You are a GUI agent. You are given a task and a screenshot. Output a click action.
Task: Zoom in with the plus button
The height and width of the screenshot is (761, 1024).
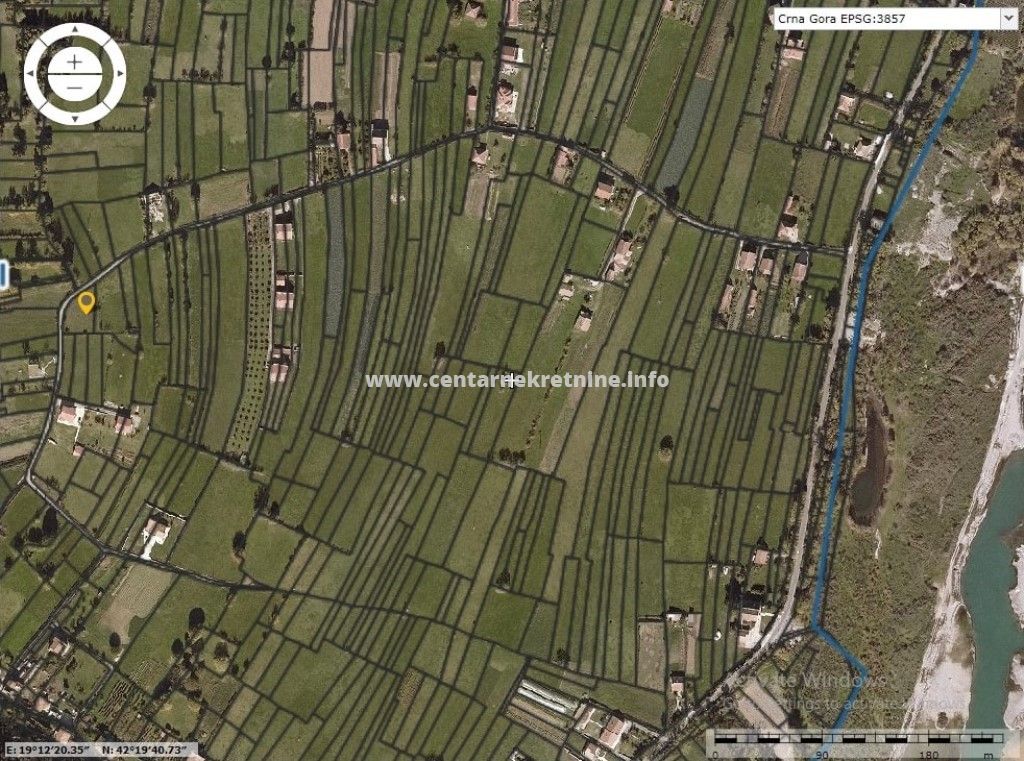coord(74,61)
